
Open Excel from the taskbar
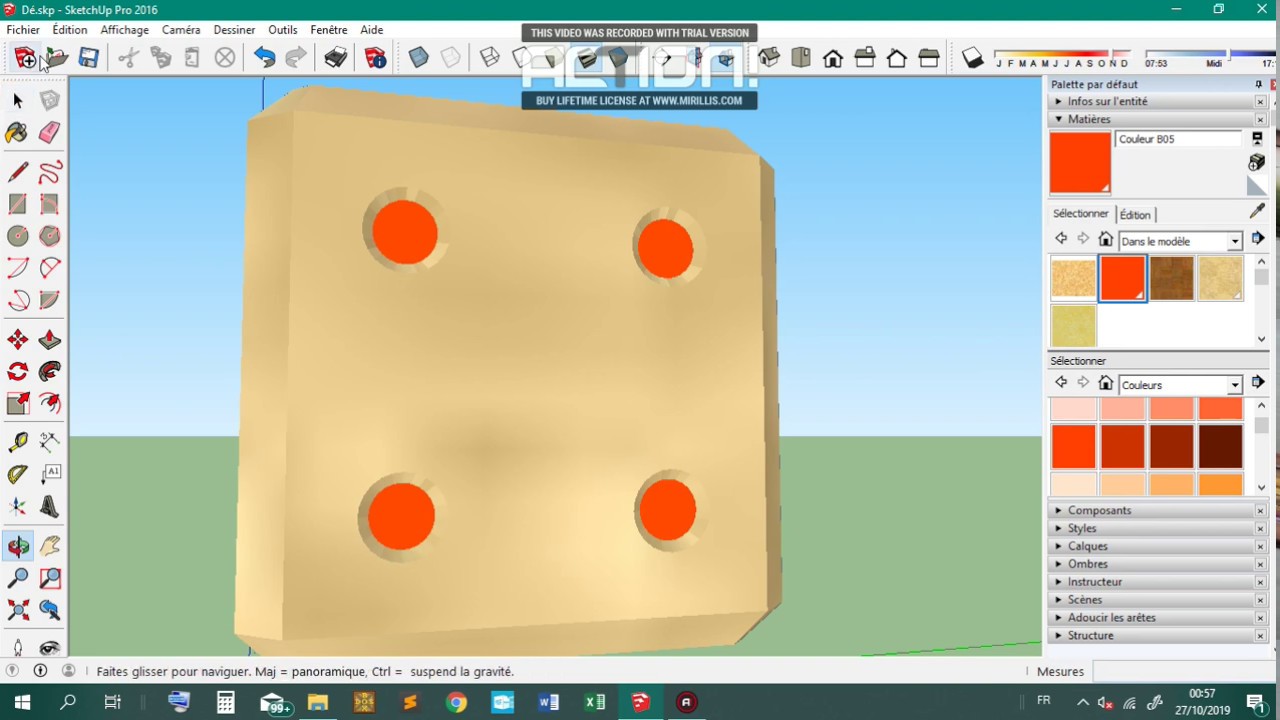(x=594, y=702)
